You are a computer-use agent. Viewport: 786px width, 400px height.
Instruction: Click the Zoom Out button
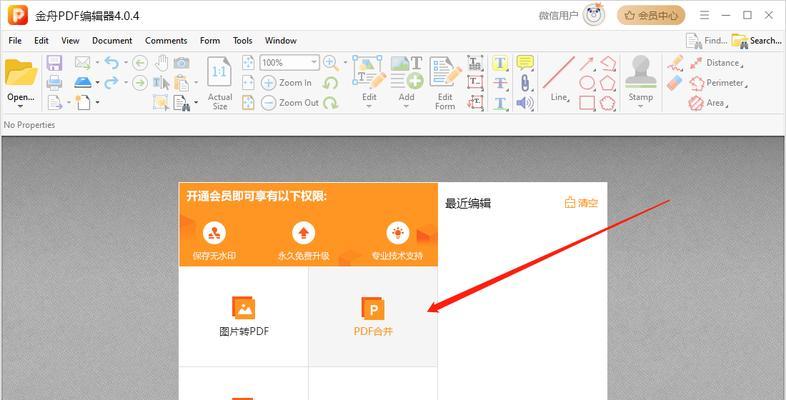pyautogui.click(x=290, y=103)
